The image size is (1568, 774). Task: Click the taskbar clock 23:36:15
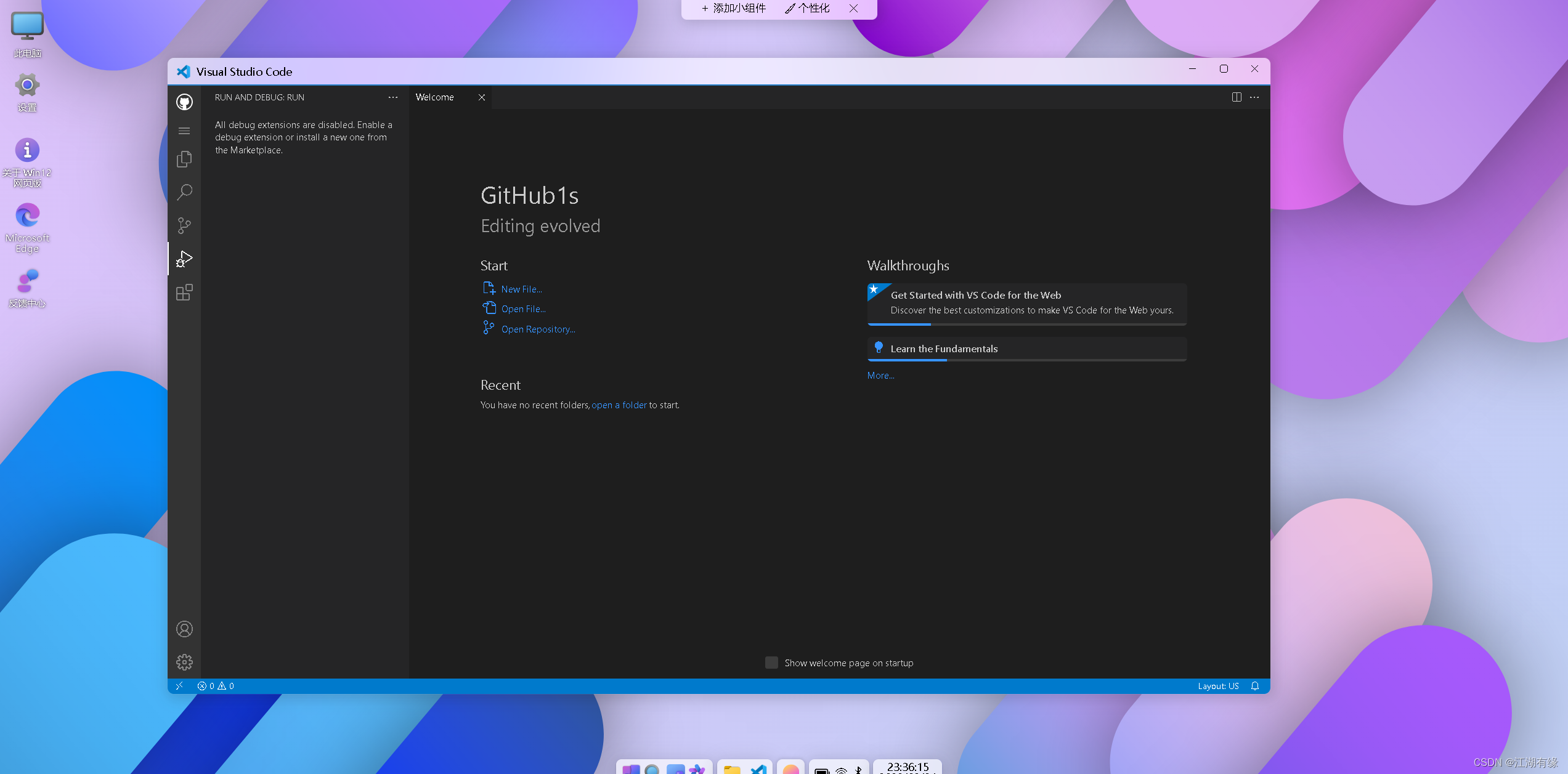click(908, 767)
